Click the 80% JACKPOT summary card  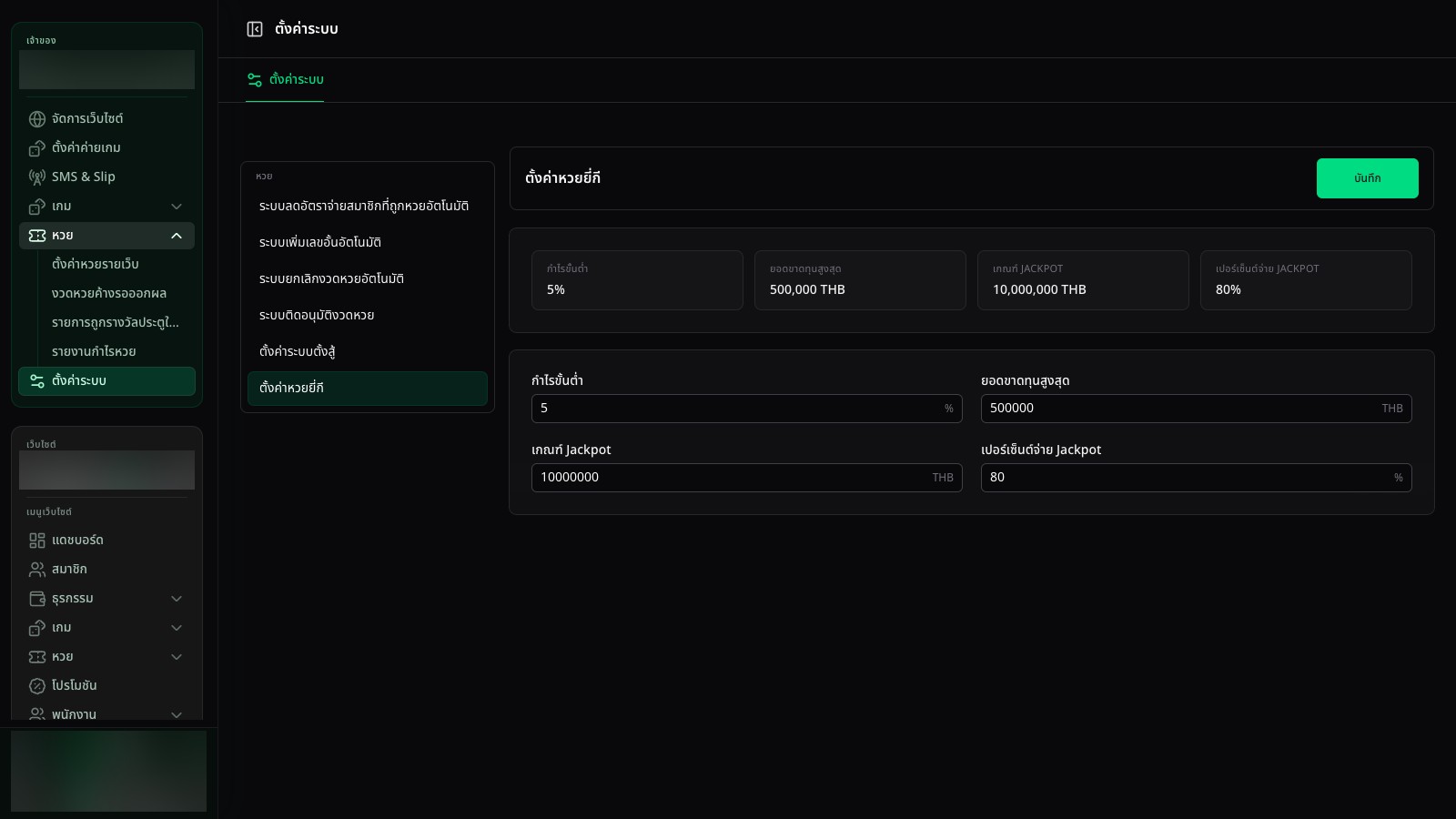tap(1306, 280)
